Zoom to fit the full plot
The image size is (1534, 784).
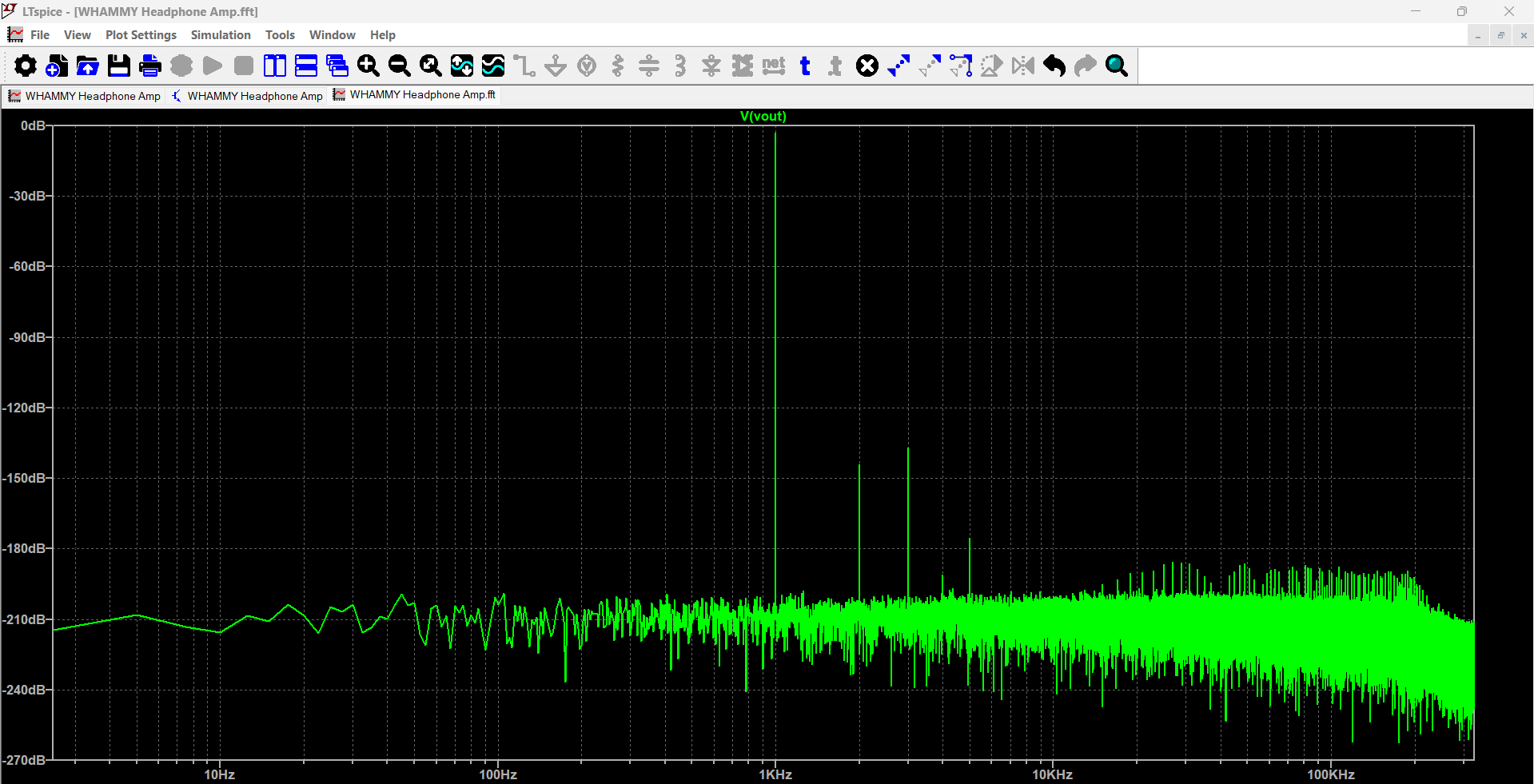pos(431,66)
